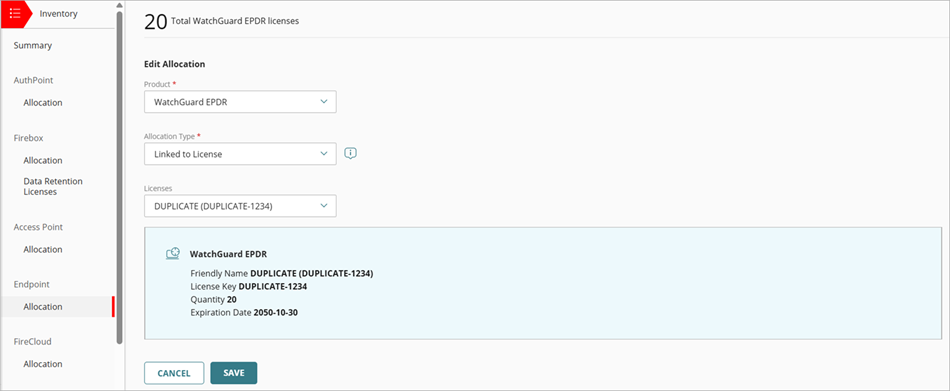Open Data Retention Licenses

coord(53,187)
